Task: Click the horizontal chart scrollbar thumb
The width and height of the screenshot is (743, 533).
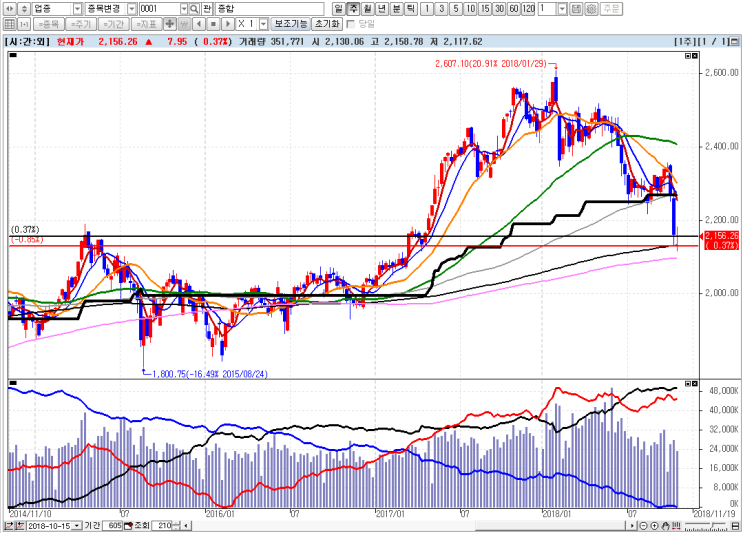Action: pos(553,525)
